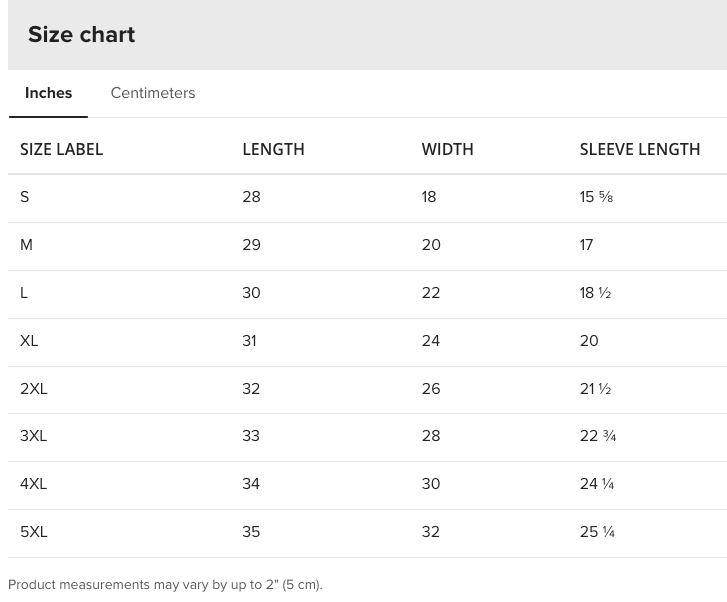Pick the 3XL size label
Image resolution: width=727 pixels, height=602 pixels.
coord(34,436)
